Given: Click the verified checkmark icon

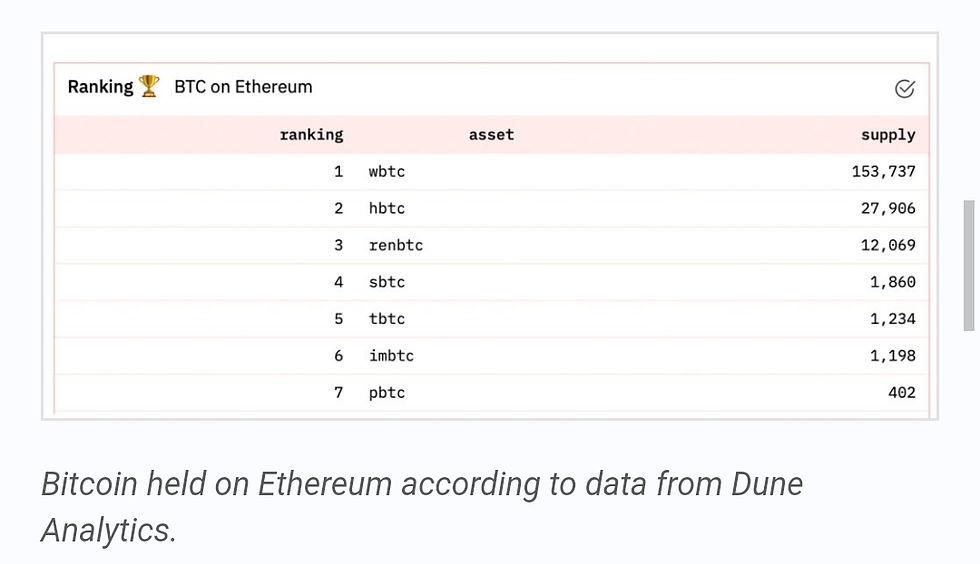Looking at the screenshot, I should [x=904, y=89].
